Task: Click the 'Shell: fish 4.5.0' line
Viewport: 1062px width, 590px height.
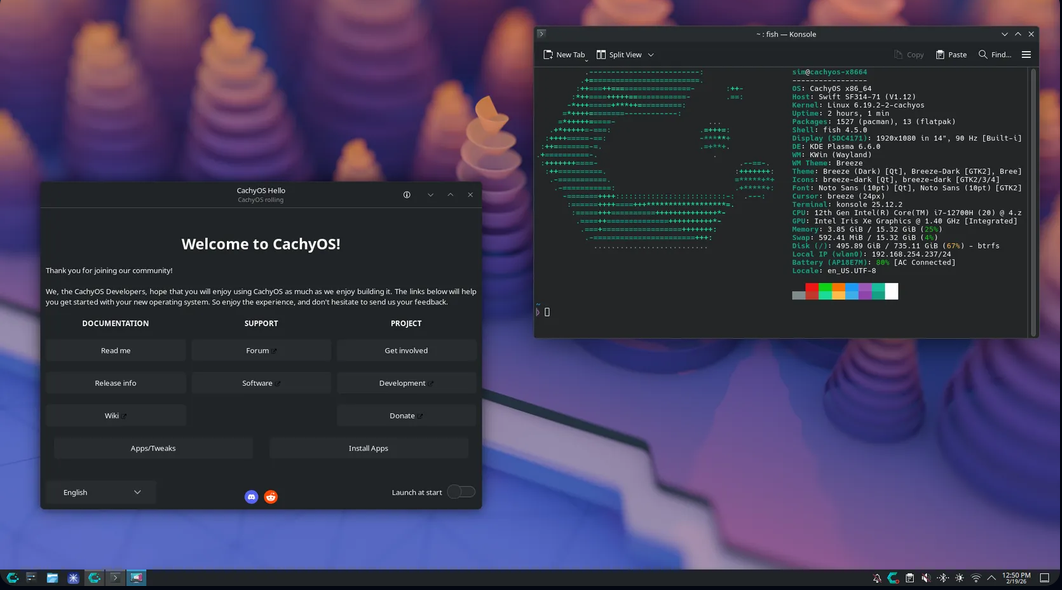Action: pos(829,130)
